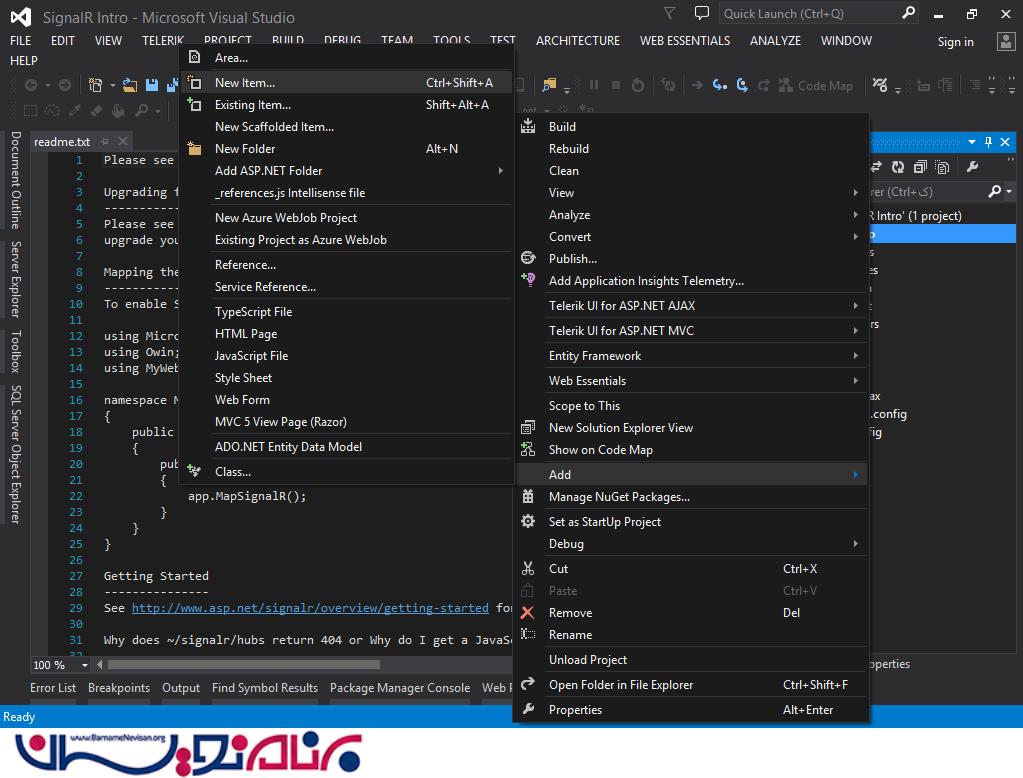Click the Sign in link
Viewport: 1023px width, 778px height.
955,42
